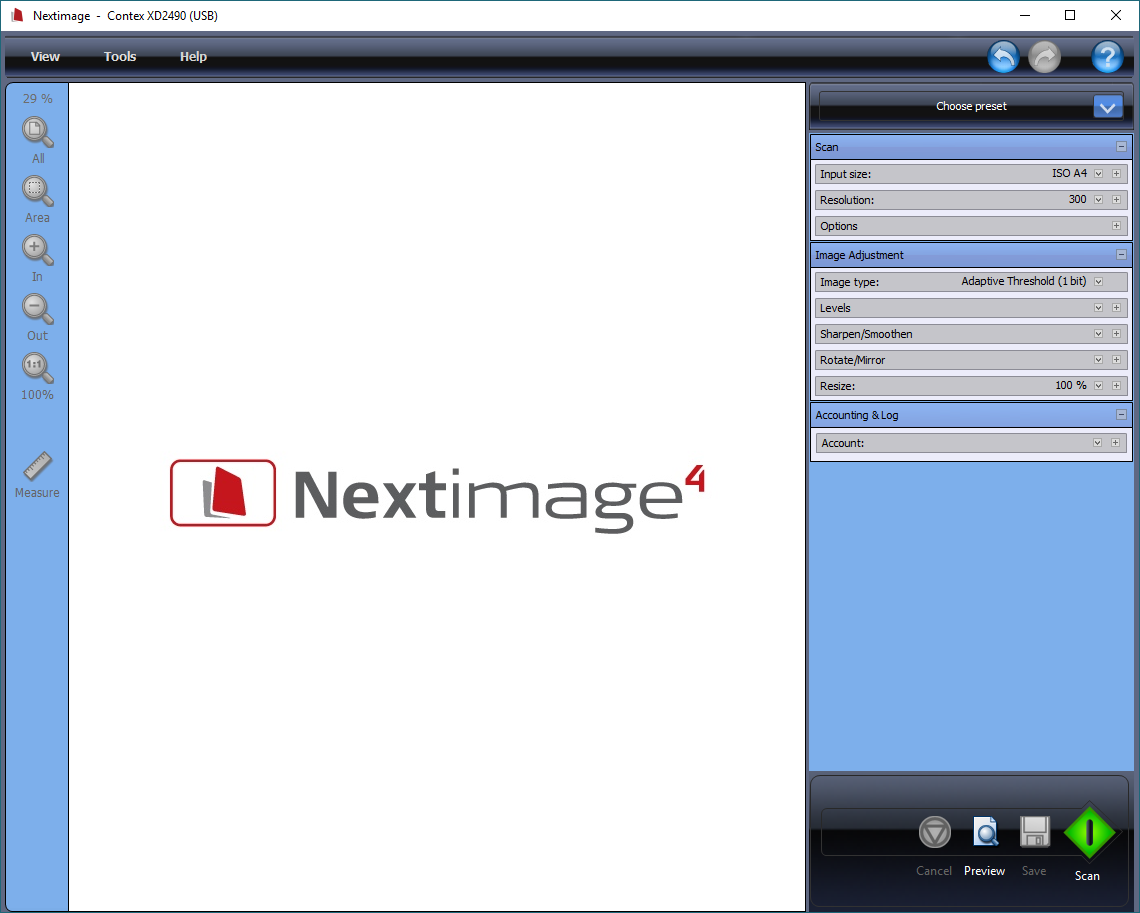The image size is (1140, 913).
Task: Open help with the question mark icon
Action: point(1107,57)
